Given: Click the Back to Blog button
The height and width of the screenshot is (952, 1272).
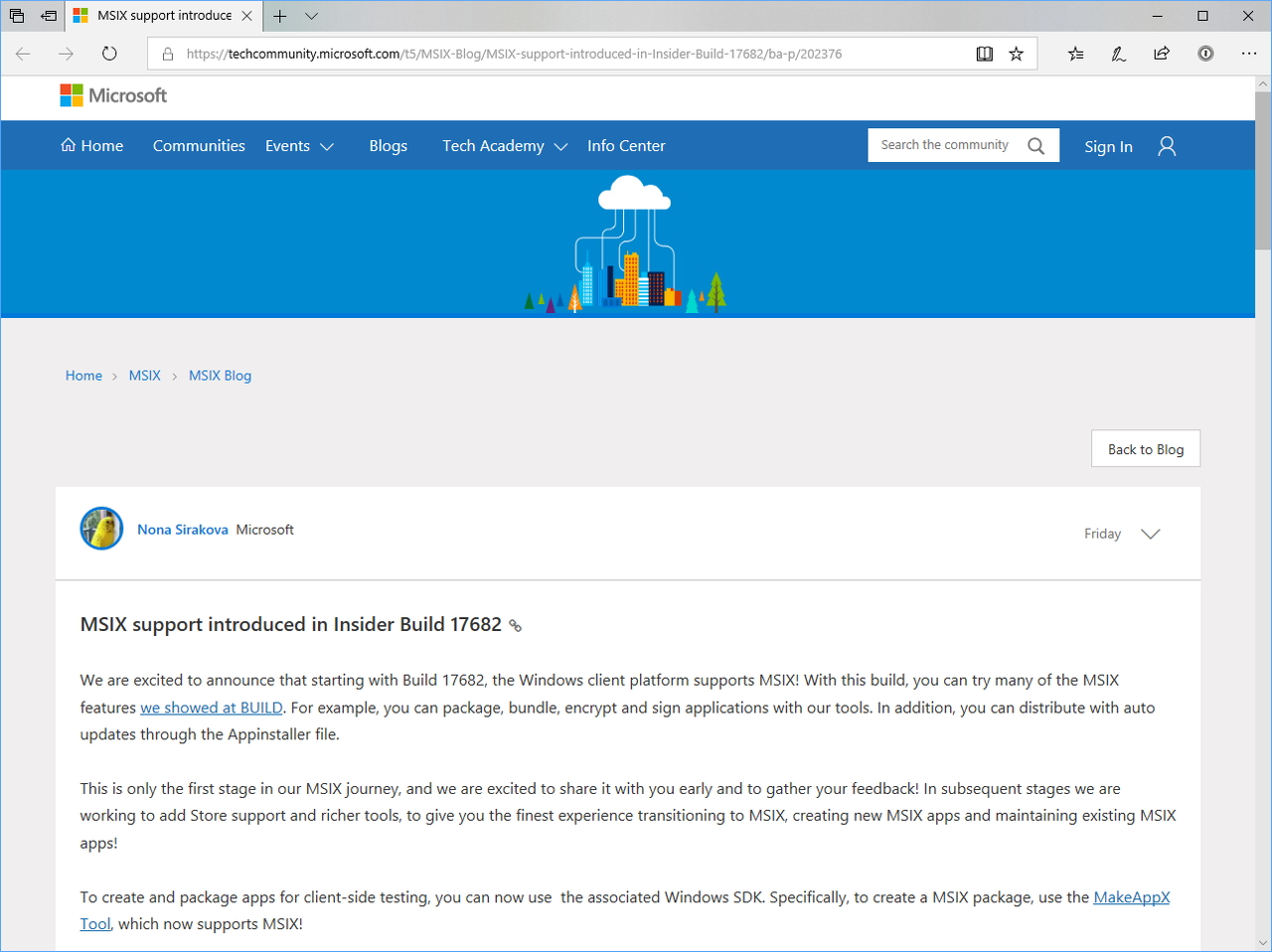Looking at the screenshot, I should 1145,448.
